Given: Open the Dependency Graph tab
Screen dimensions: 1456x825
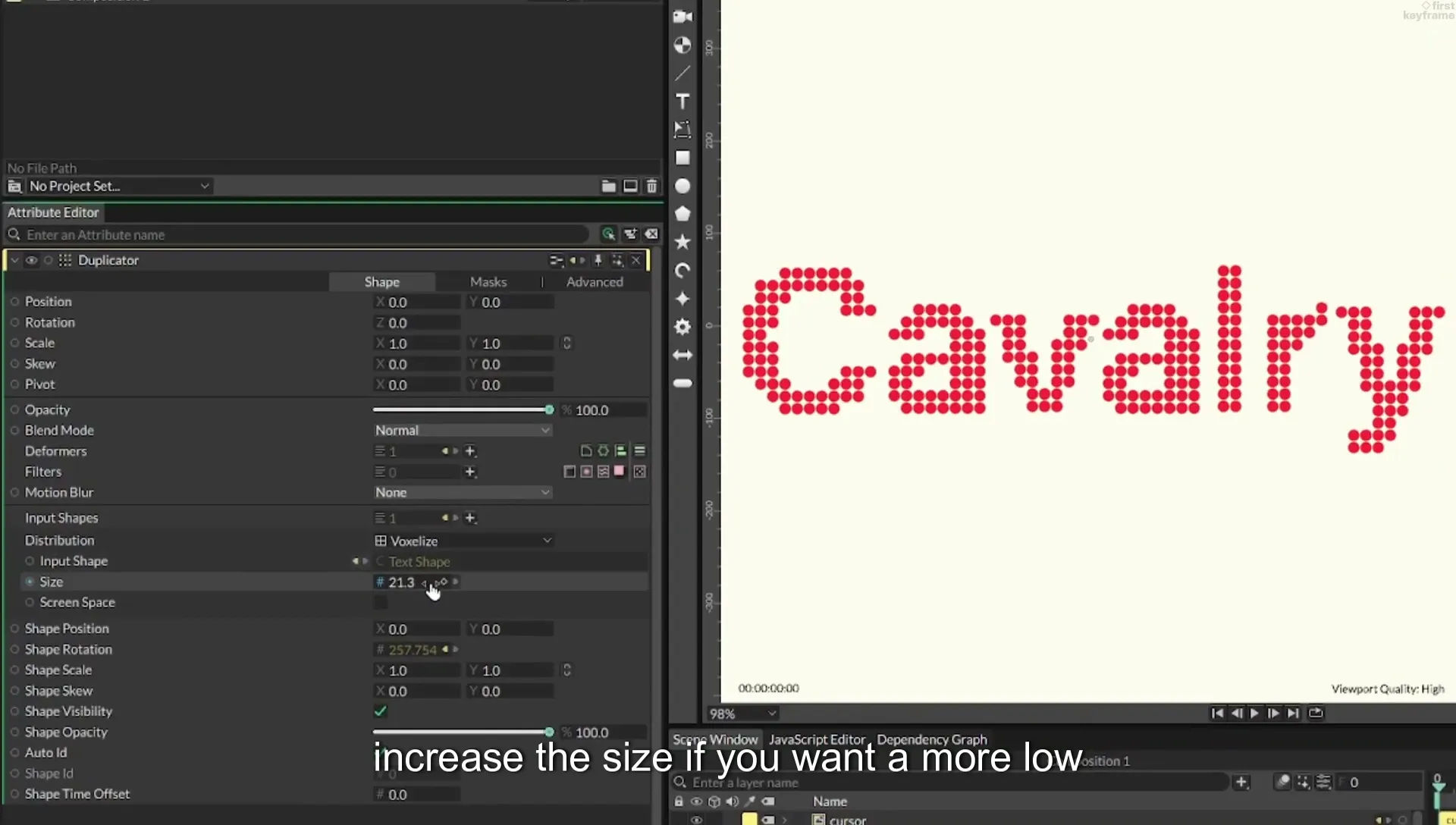Looking at the screenshot, I should click(x=932, y=739).
